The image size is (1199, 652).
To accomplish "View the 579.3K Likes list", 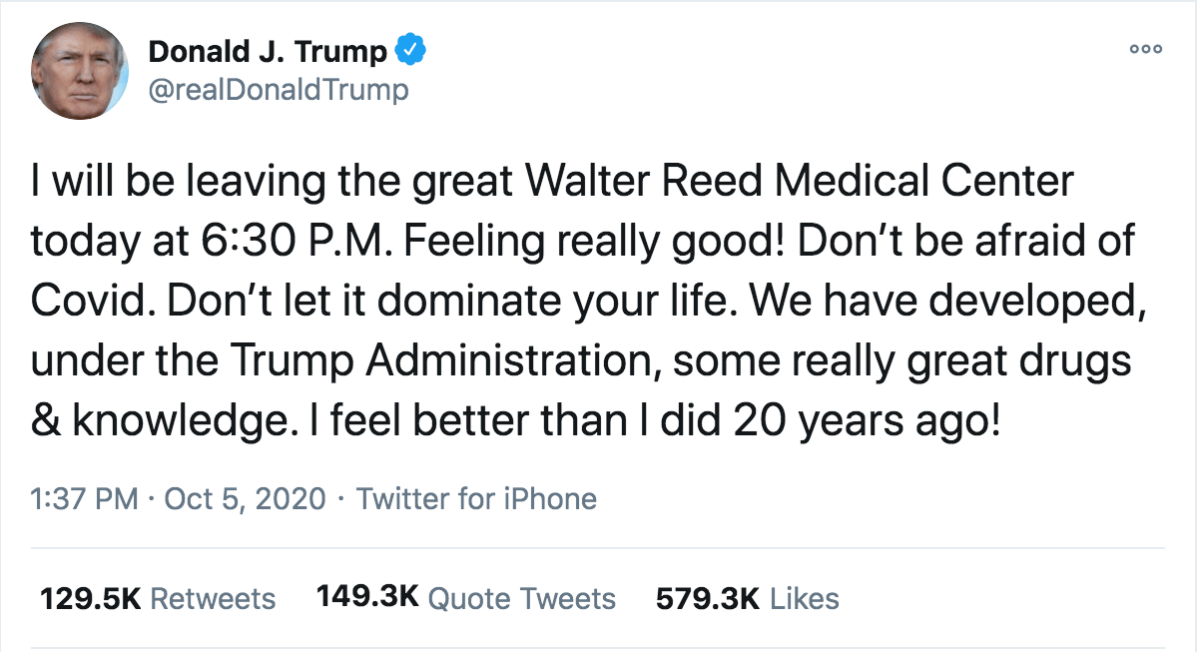I will pos(747,598).
